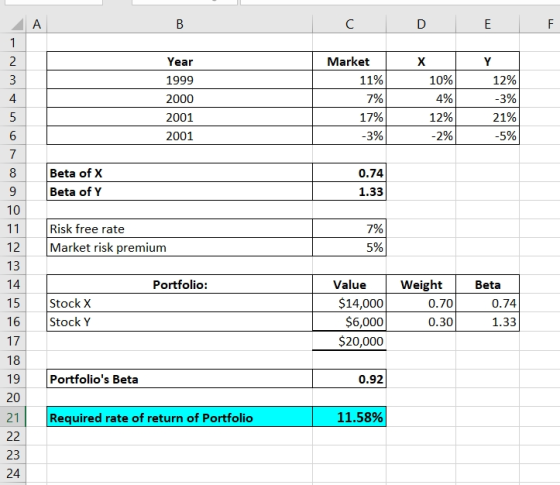The width and height of the screenshot is (560, 485).
Task: Click the cell containing year 2000
Action: pyautogui.click(x=179, y=98)
